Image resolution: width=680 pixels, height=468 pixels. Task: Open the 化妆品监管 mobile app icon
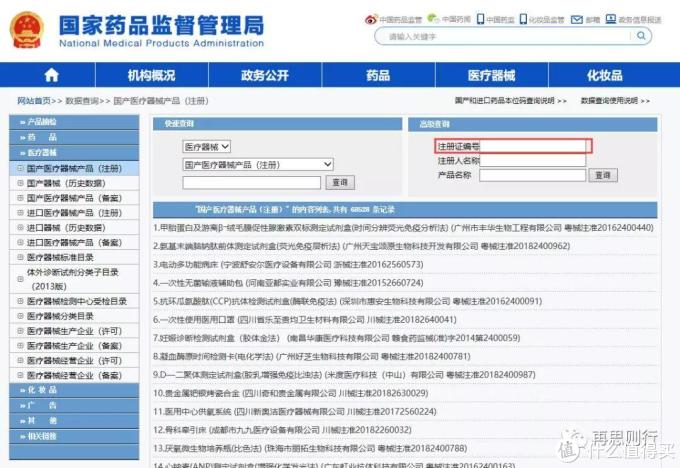tap(523, 19)
